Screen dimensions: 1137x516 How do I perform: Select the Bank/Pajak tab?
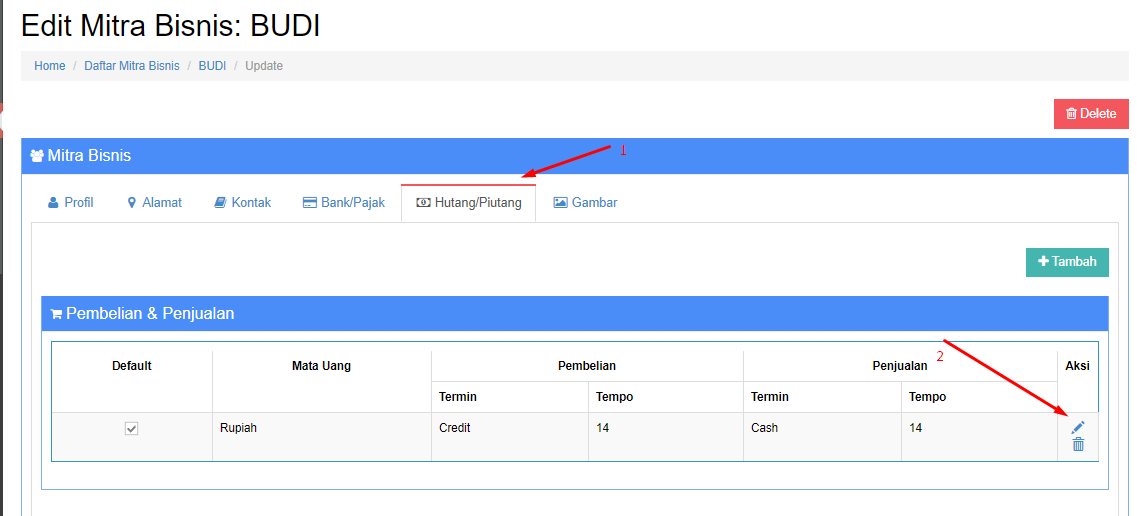tap(344, 203)
